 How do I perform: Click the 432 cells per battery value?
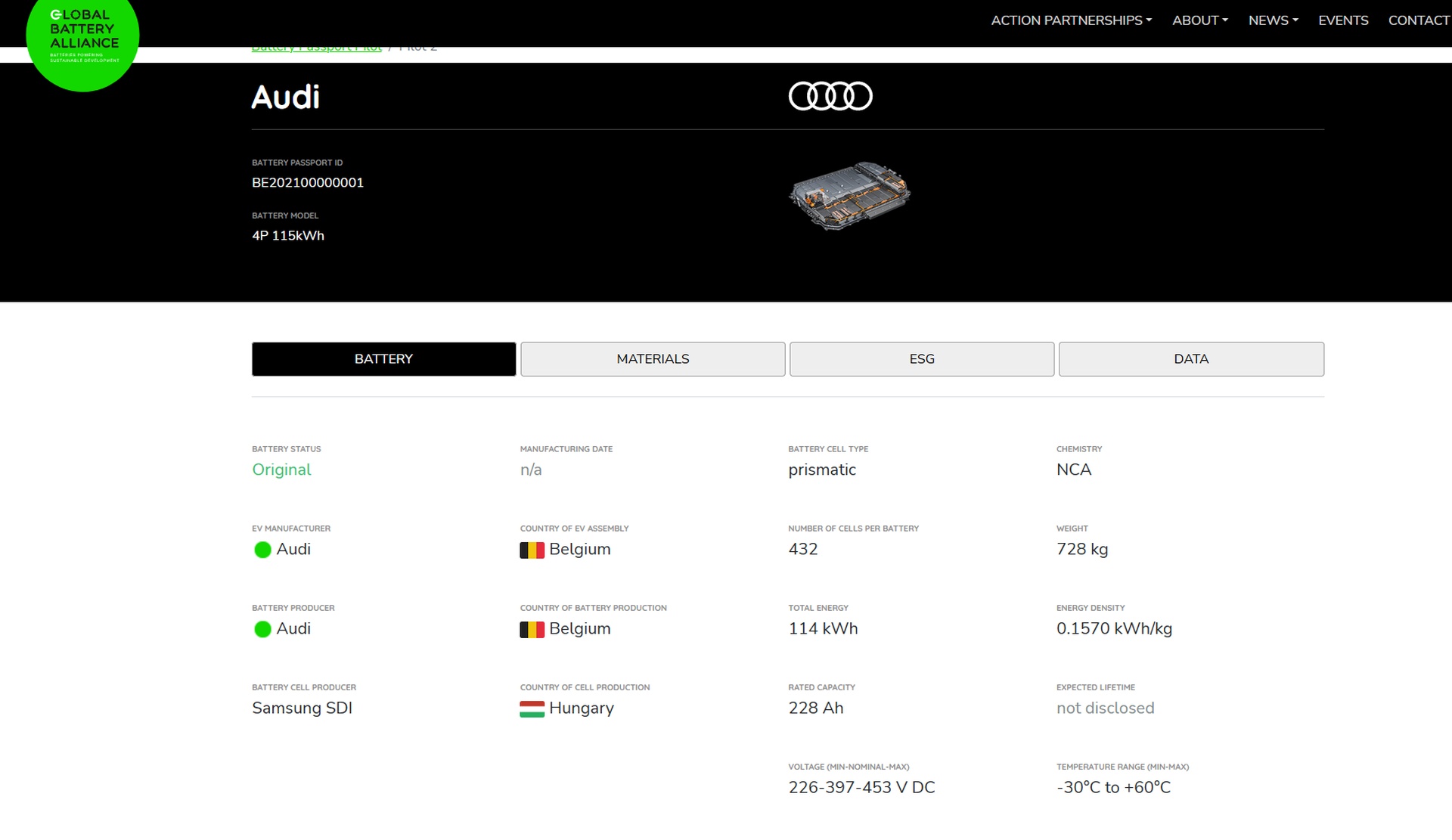point(803,549)
